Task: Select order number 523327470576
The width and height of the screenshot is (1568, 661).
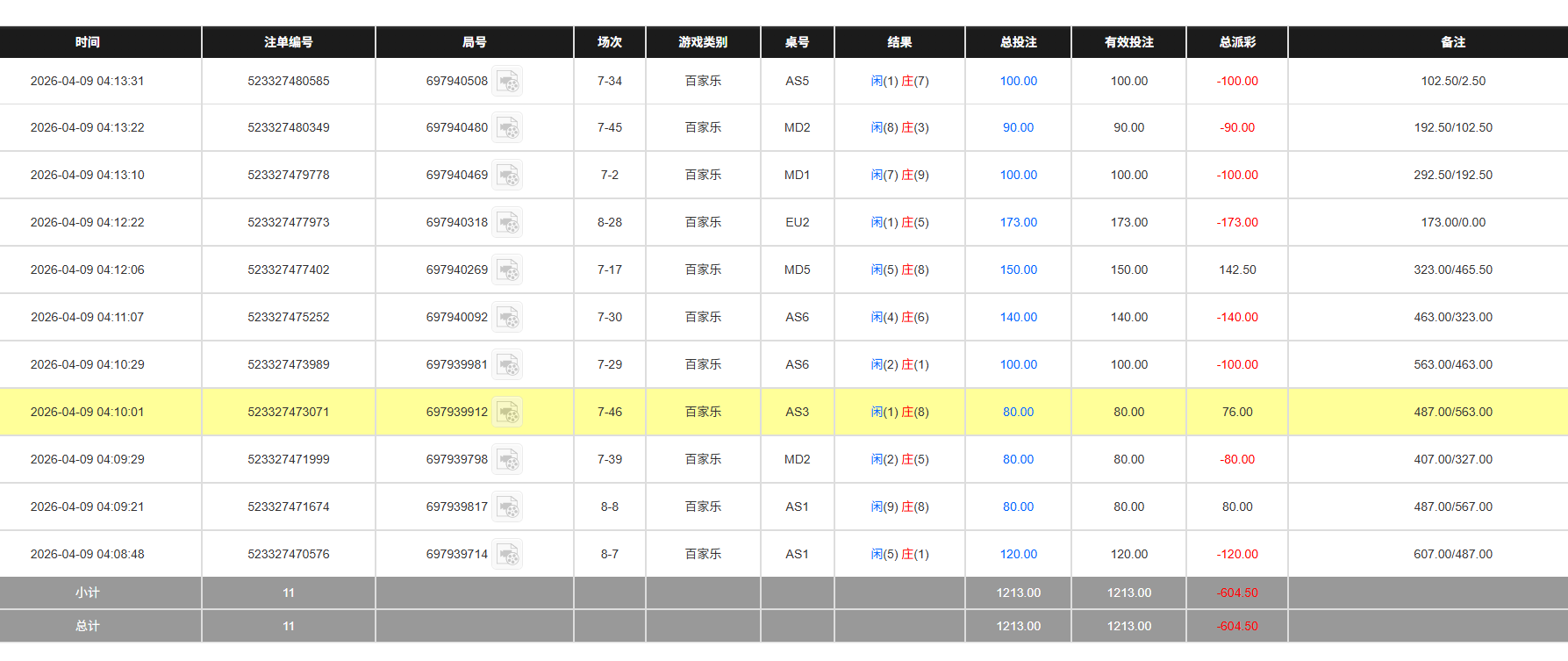Action: tap(289, 555)
